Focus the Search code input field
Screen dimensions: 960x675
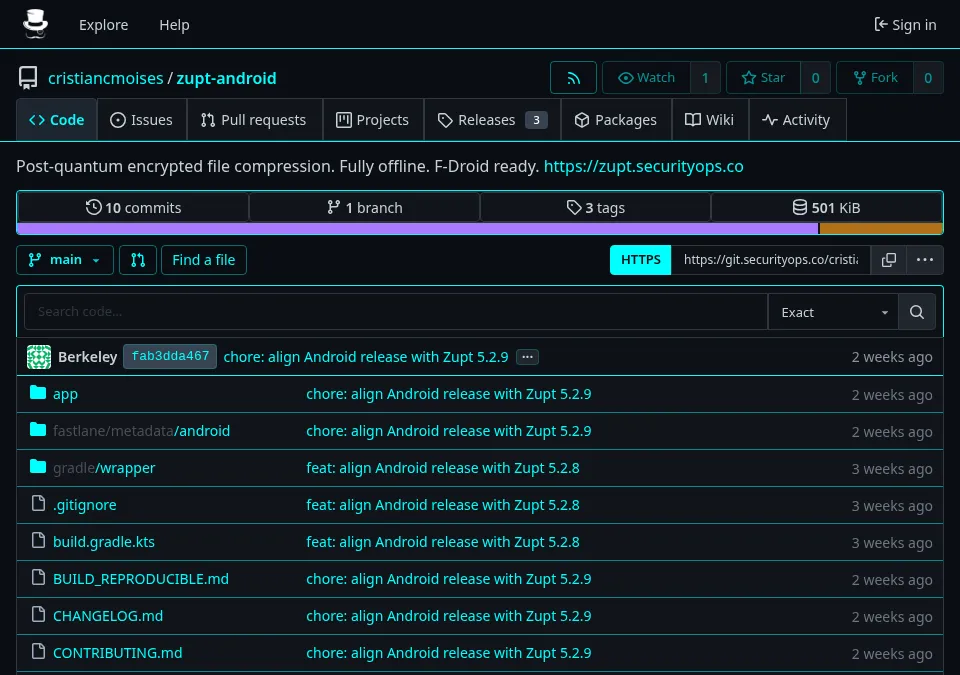(x=396, y=312)
